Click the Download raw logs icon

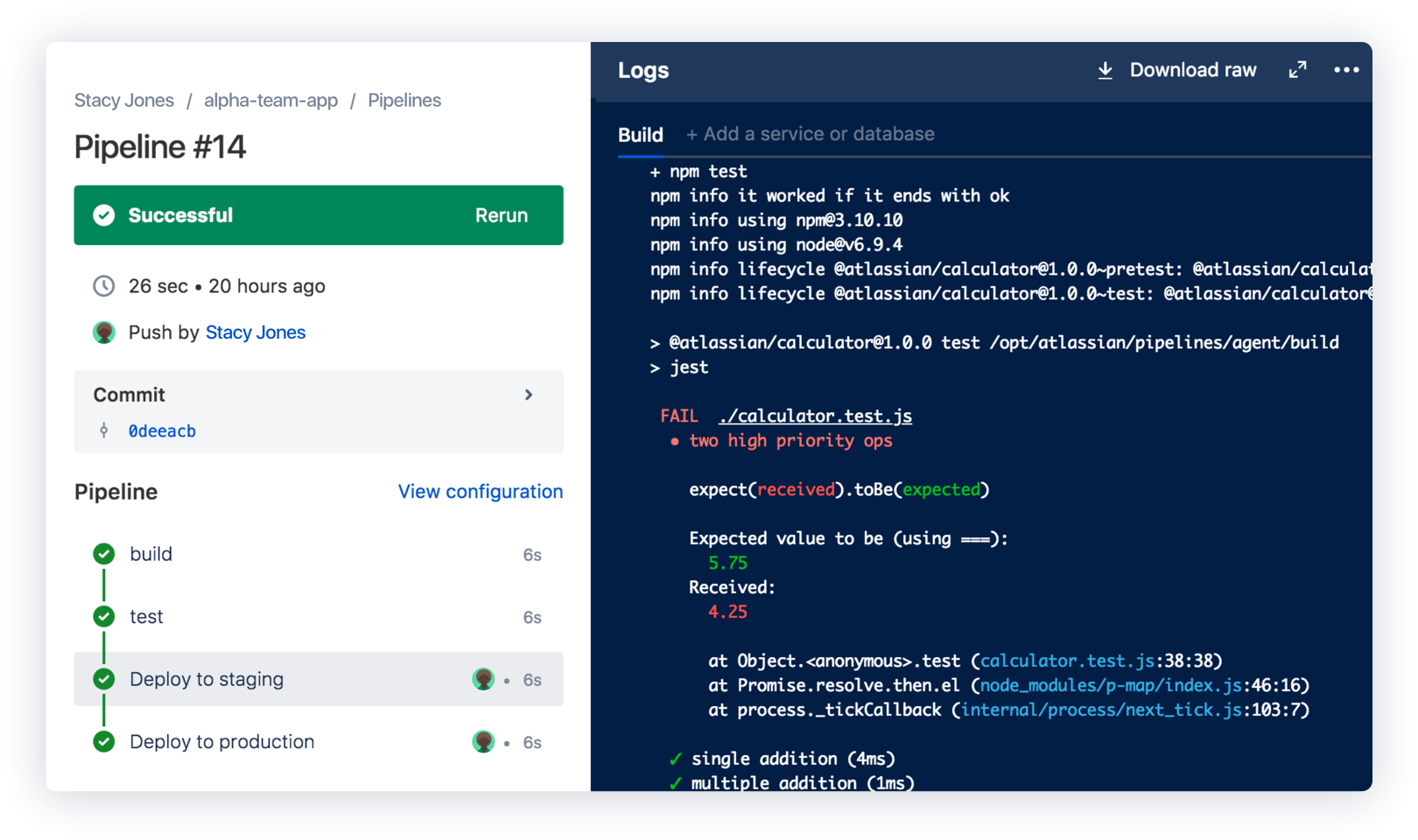pos(1106,70)
